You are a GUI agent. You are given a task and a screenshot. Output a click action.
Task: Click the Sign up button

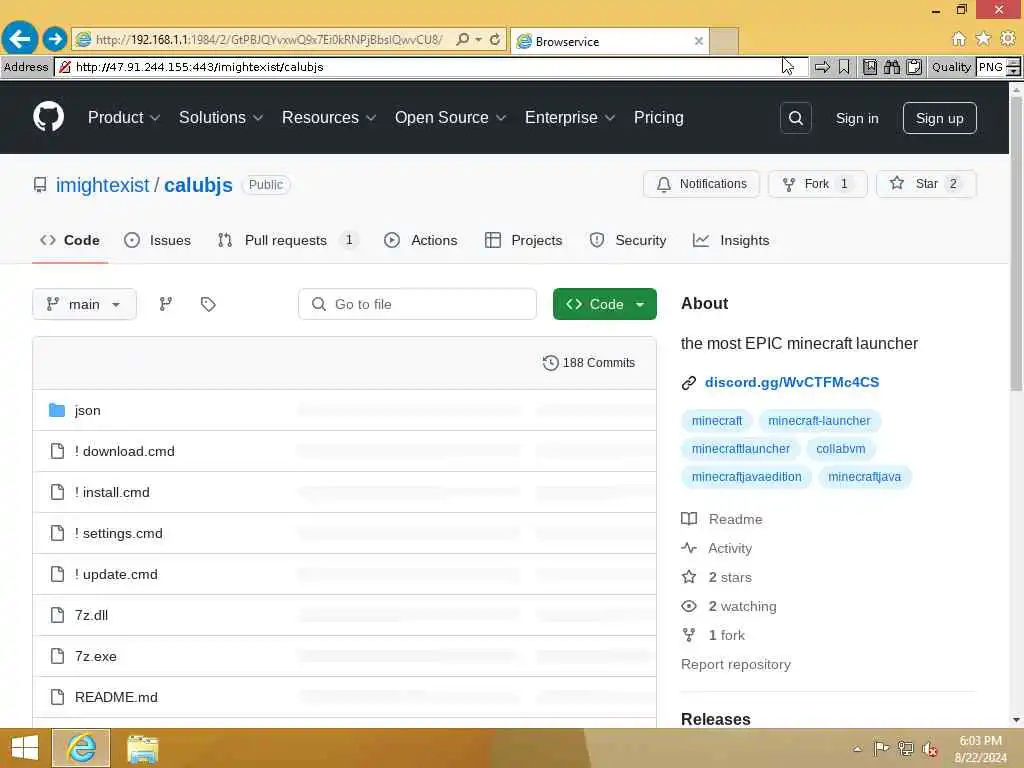tap(939, 118)
